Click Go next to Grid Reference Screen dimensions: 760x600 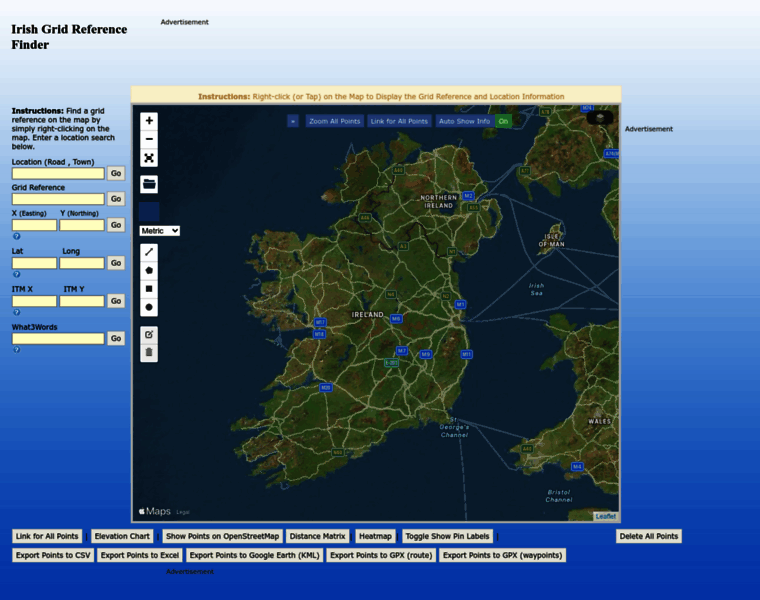coord(116,199)
